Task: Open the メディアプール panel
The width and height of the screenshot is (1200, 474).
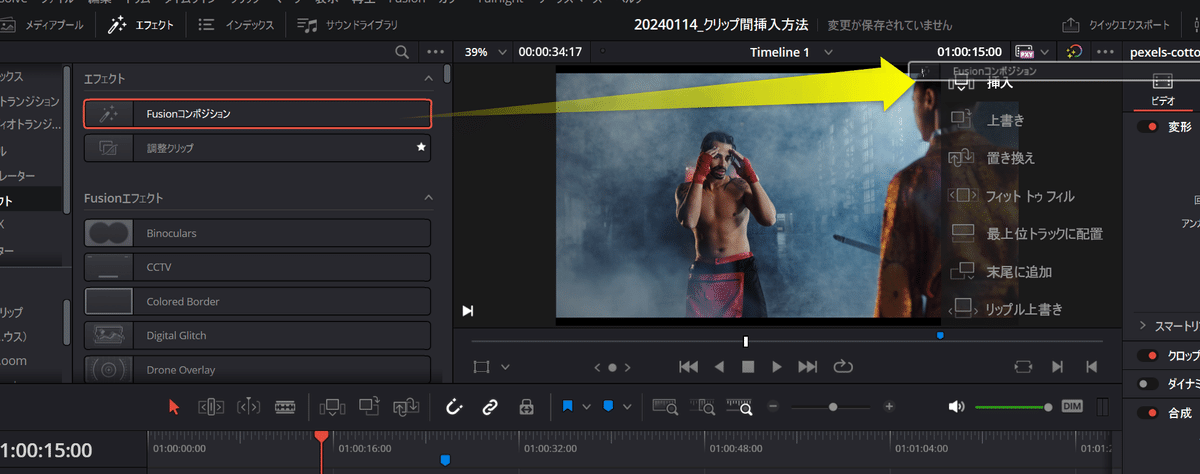Action: pyautogui.click(x=42, y=25)
